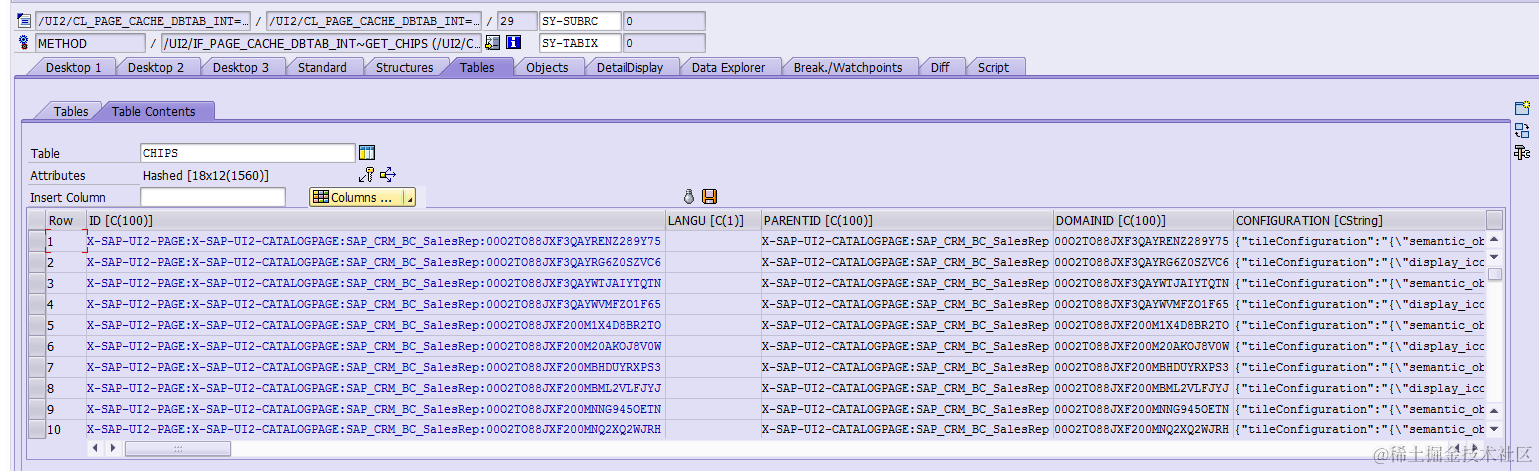Image resolution: width=1539 pixels, height=471 pixels.
Task: Click the DOMAINID [C(100)] column header
Action: (1143, 220)
